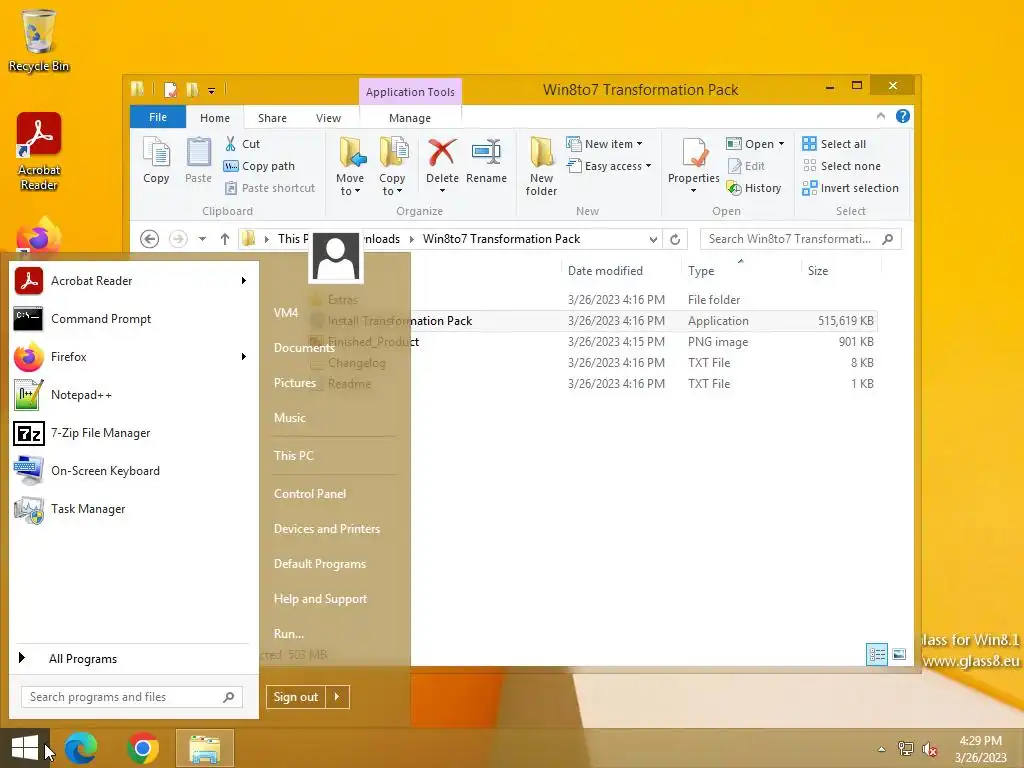This screenshot has width=1024, height=768.
Task: Click Edit in the Open group
Action: (746, 166)
